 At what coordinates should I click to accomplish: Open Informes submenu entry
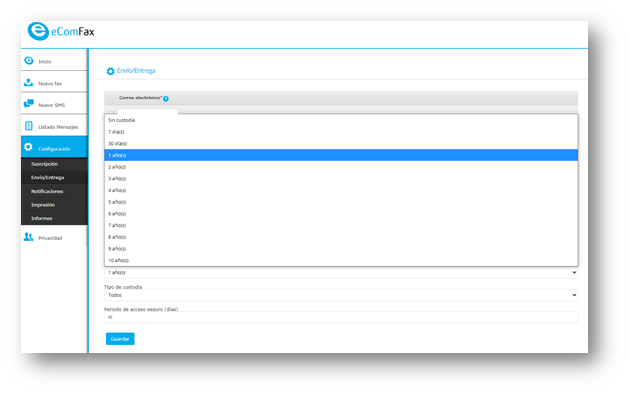[54, 218]
